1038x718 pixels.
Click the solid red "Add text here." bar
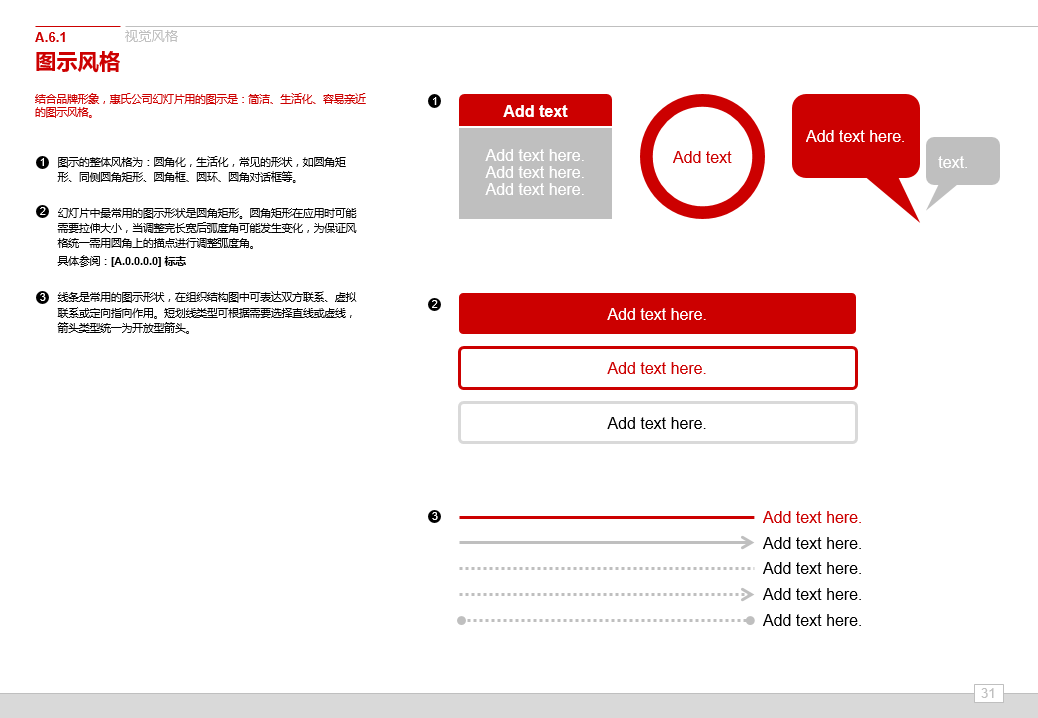coord(657,314)
